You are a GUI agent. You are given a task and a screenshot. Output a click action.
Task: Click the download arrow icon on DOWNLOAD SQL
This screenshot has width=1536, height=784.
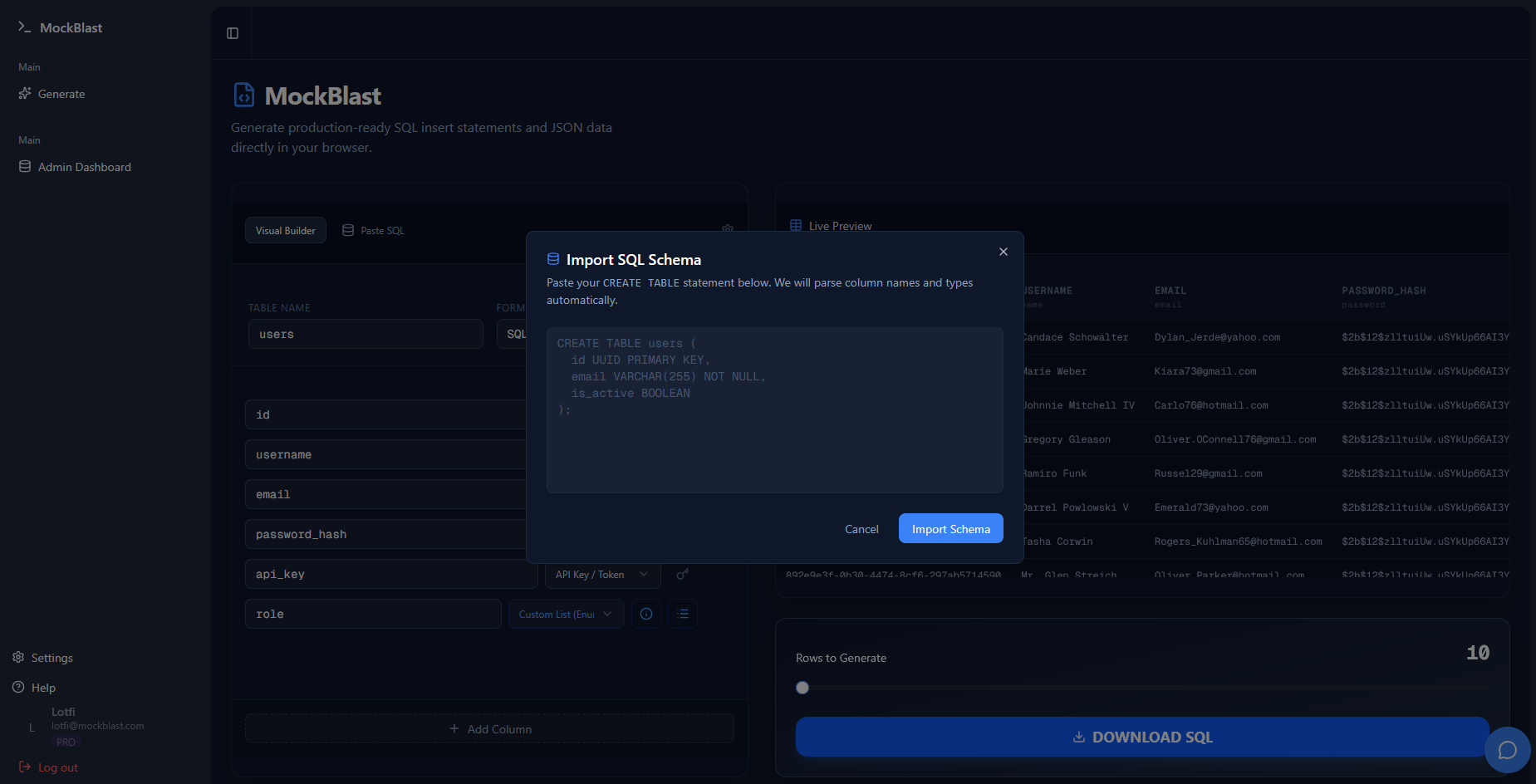(x=1079, y=737)
